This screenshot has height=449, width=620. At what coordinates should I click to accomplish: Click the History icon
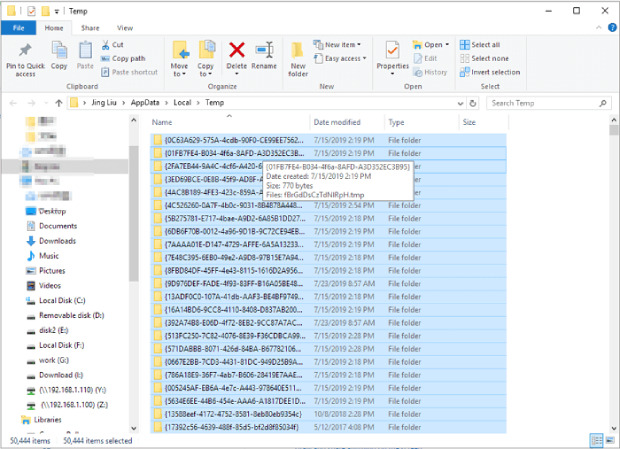pos(418,72)
